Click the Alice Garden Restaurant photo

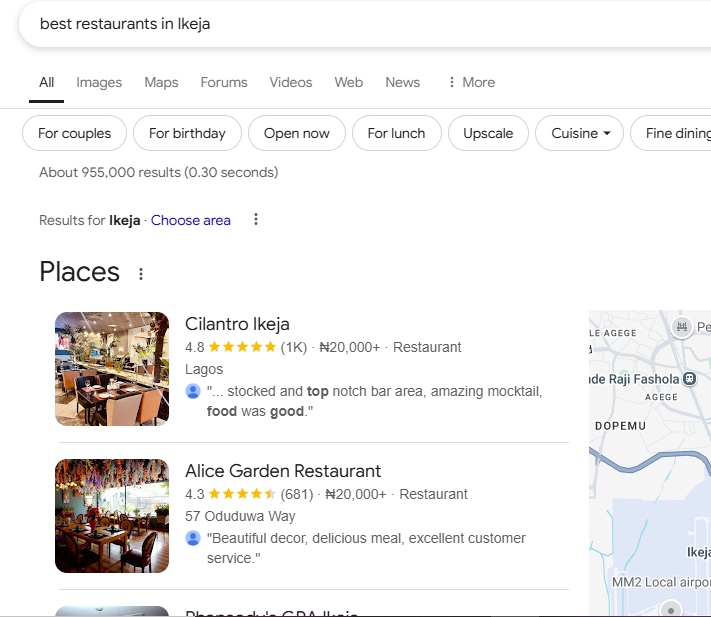pos(112,516)
